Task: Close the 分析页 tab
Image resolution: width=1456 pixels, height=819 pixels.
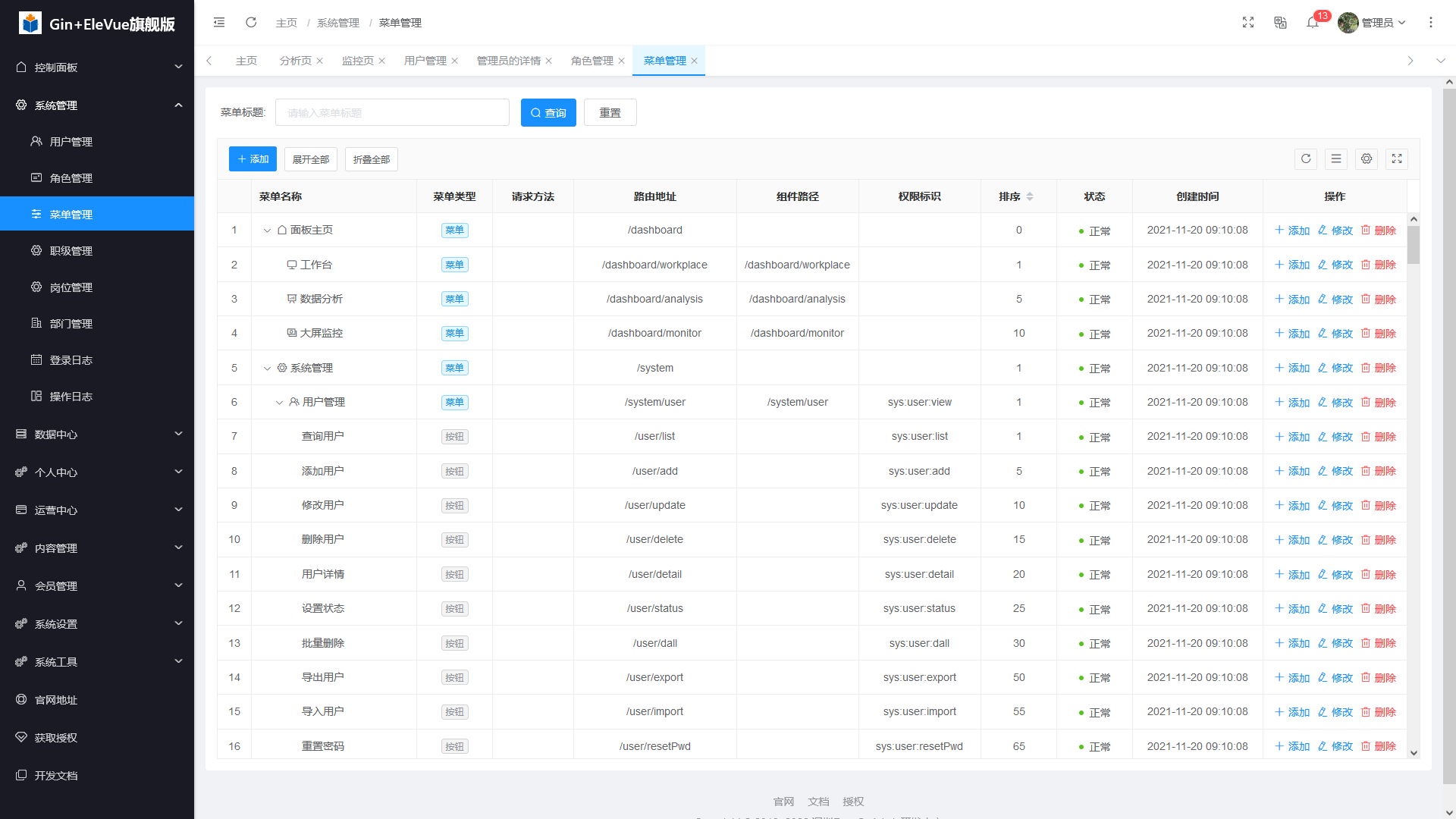Action: [320, 61]
